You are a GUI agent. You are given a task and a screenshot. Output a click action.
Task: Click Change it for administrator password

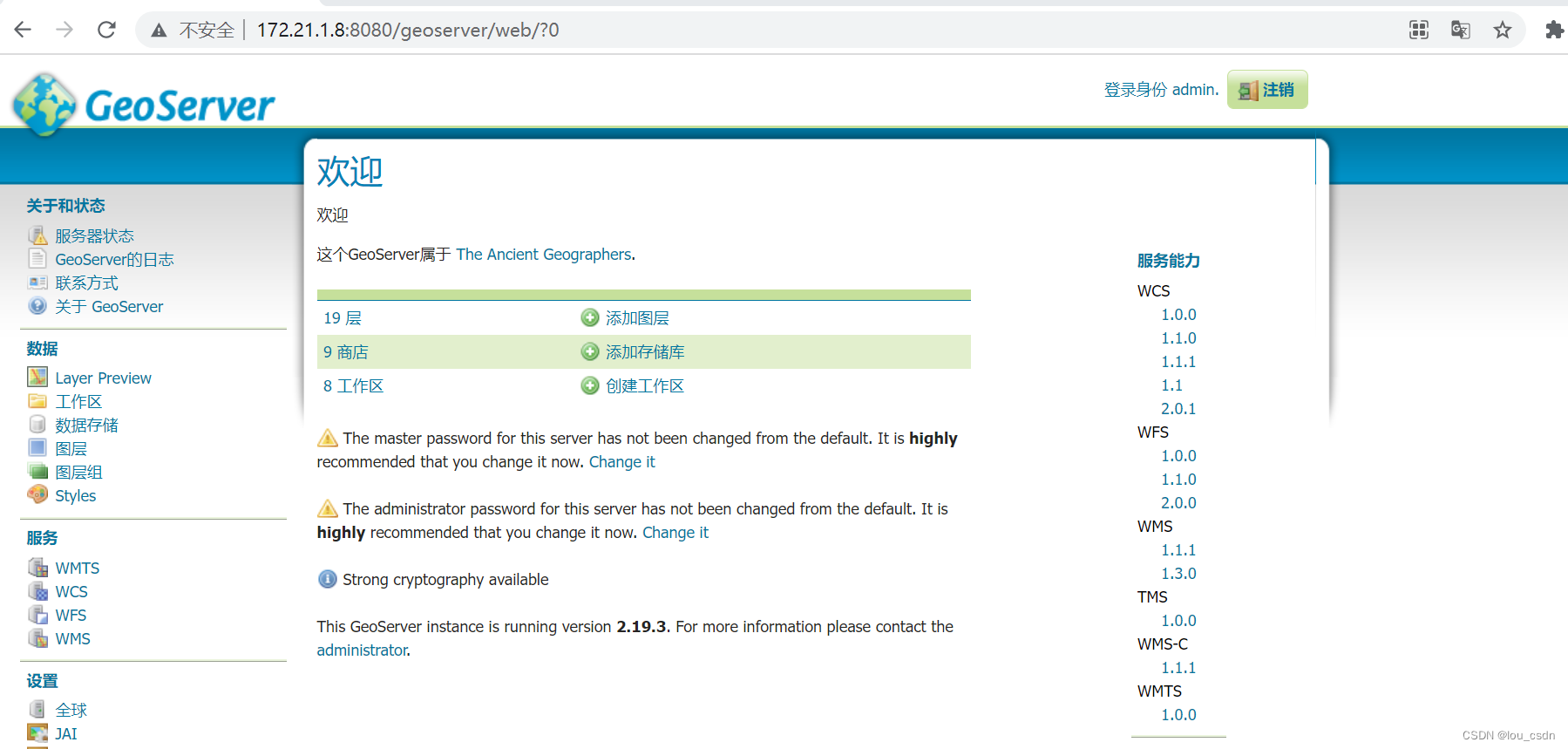(675, 532)
